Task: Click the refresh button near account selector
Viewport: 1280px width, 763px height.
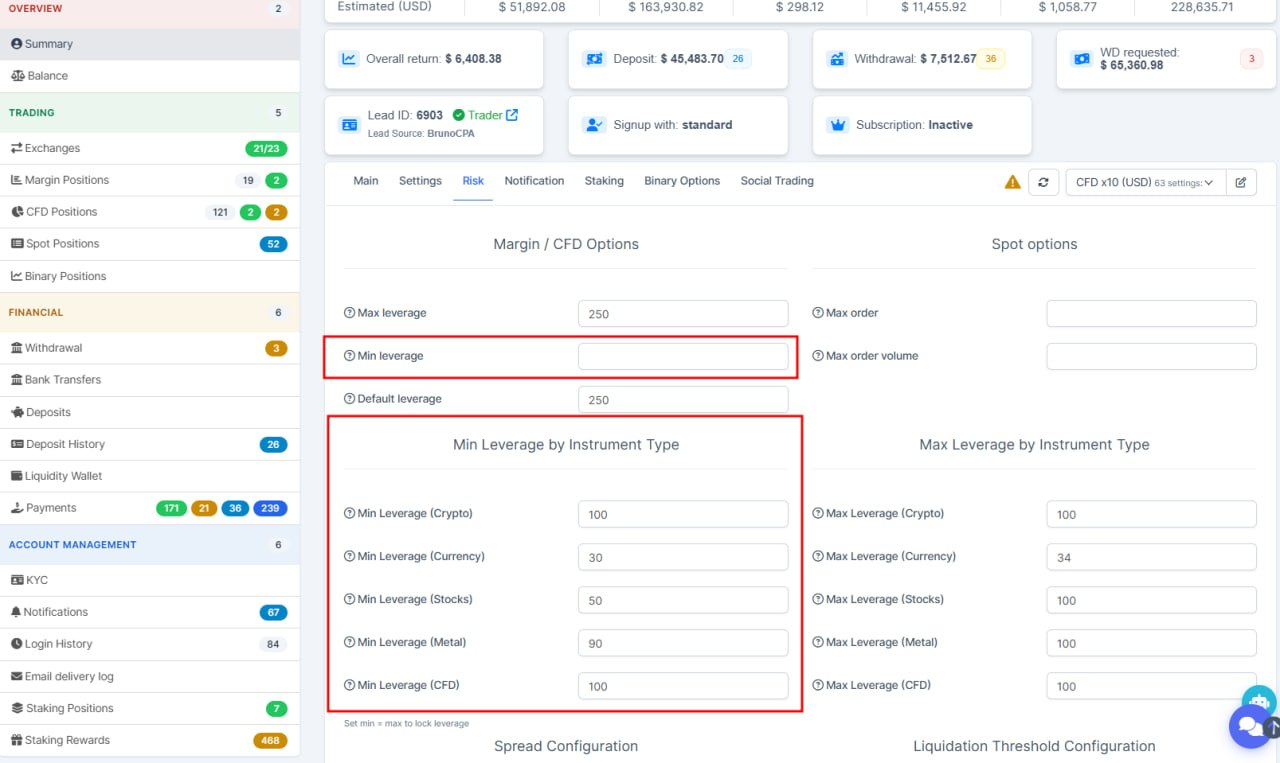Action: (1043, 182)
